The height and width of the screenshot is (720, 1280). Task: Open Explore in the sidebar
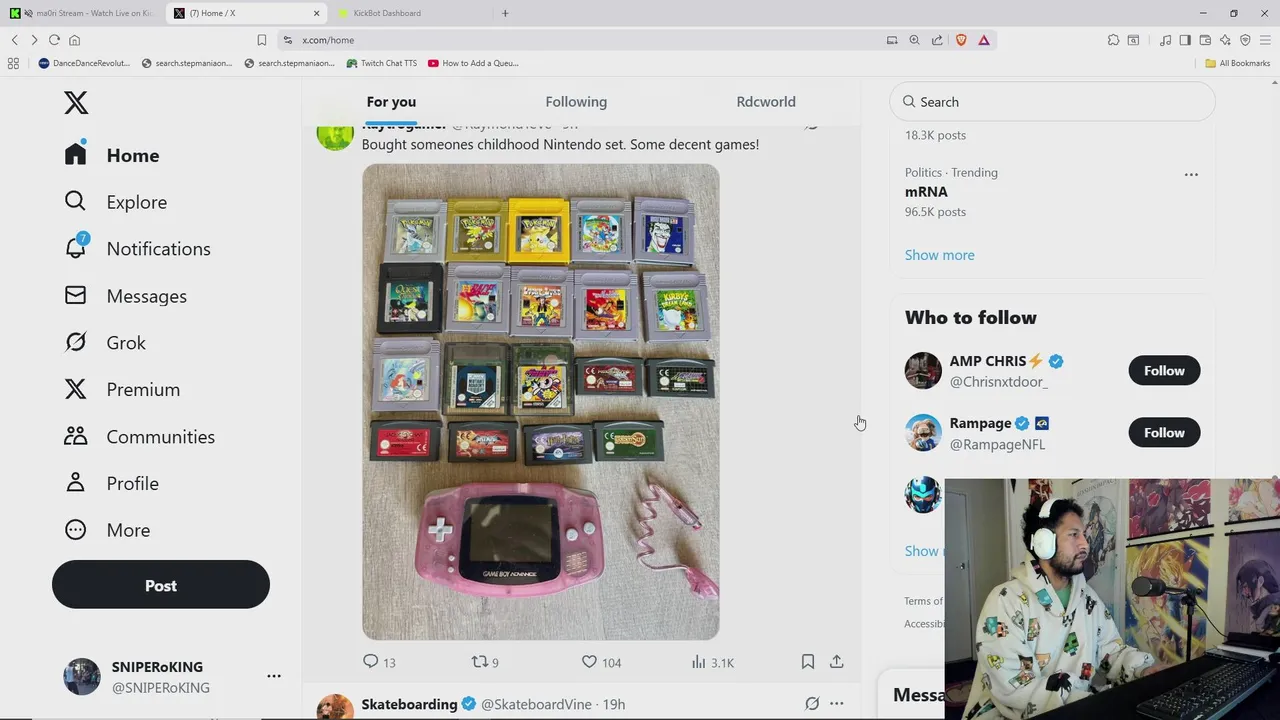tap(116, 202)
